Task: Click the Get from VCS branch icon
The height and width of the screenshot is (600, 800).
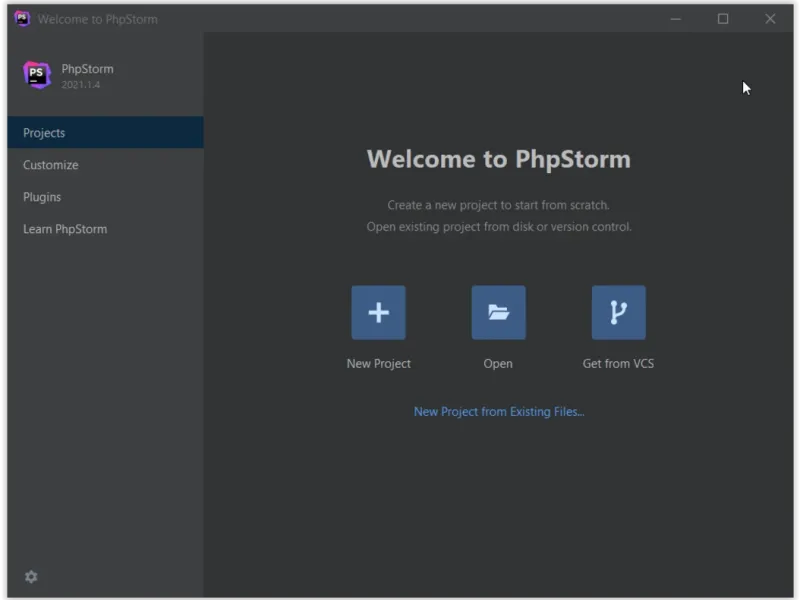Action: [x=618, y=312]
